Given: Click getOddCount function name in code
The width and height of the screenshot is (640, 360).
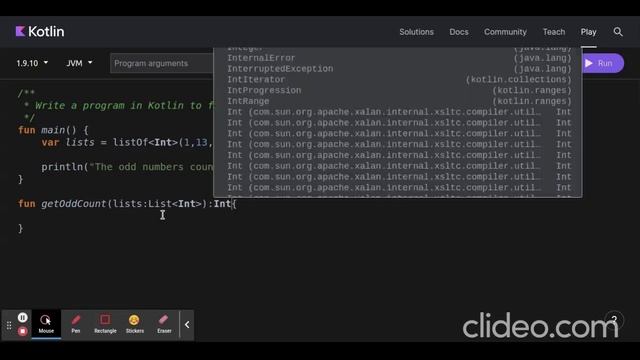Looking at the screenshot, I should pos(73,204).
